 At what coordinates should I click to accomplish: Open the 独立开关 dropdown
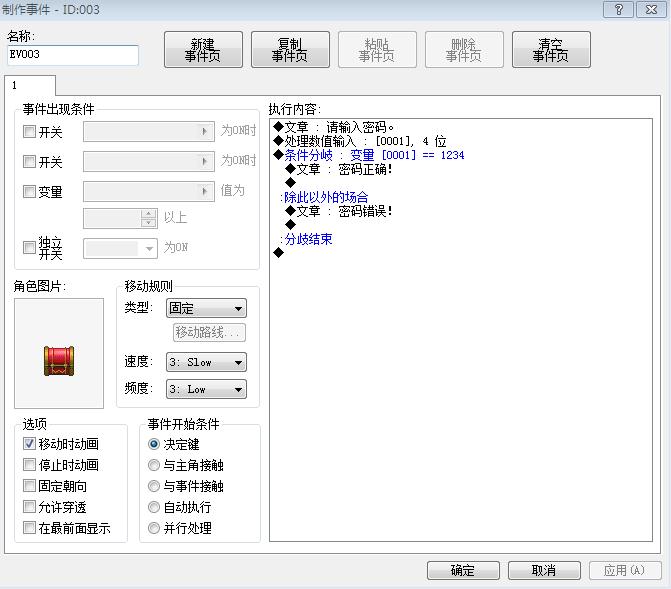120,248
